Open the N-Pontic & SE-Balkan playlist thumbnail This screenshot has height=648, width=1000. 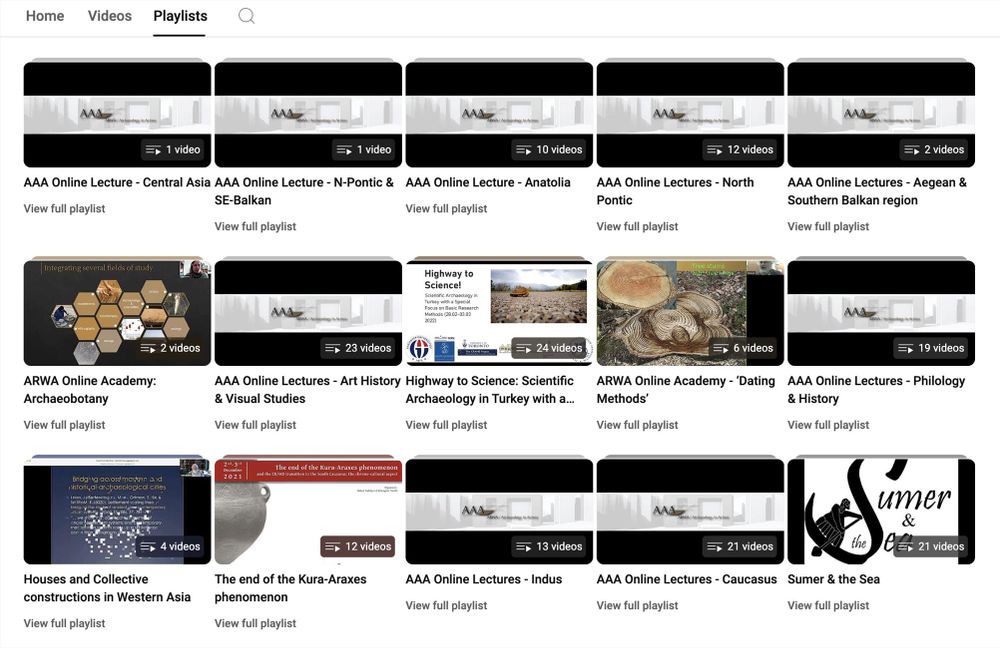click(308, 114)
